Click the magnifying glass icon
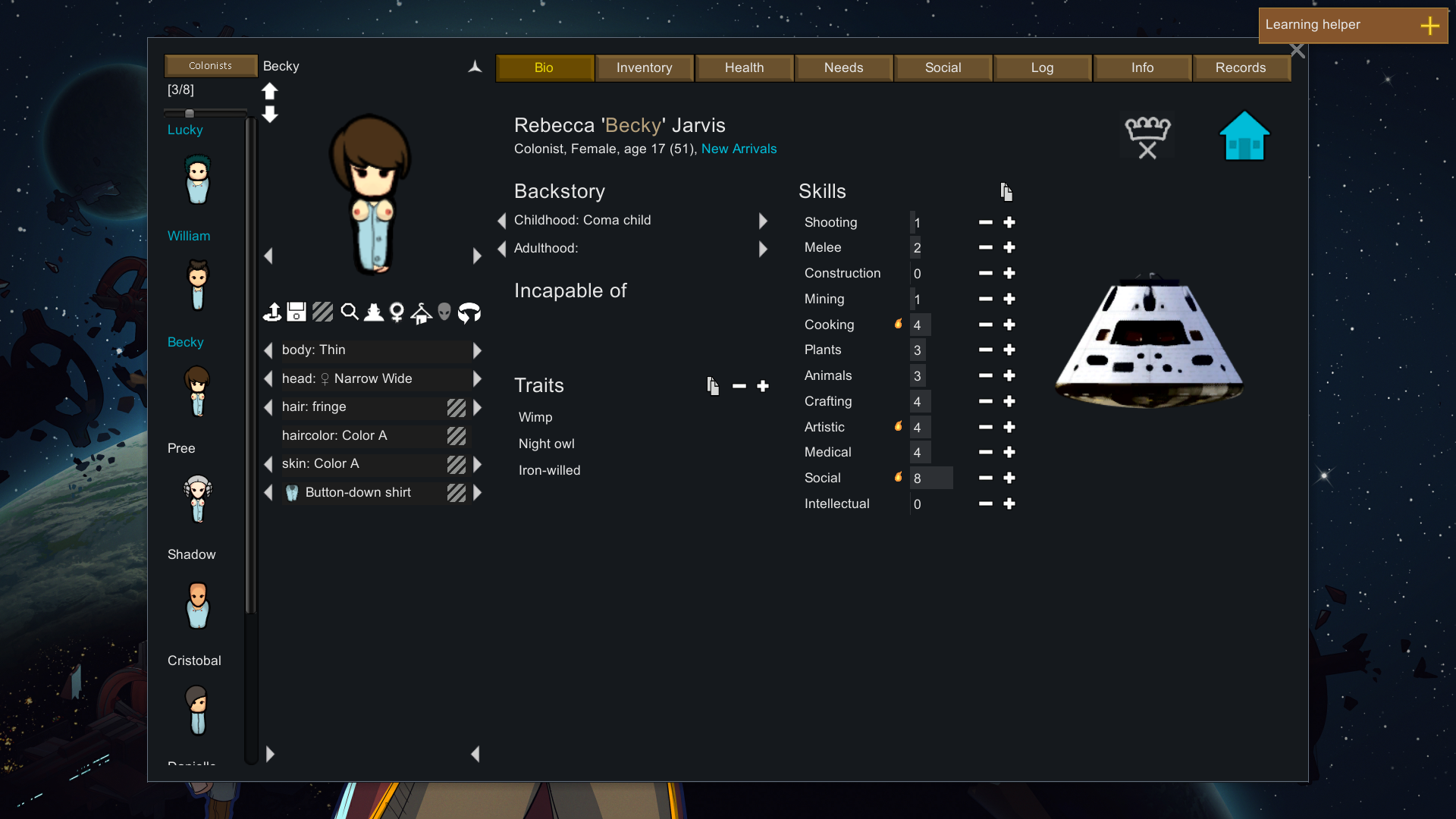The height and width of the screenshot is (819, 1456). pyautogui.click(x=349, y=312)
